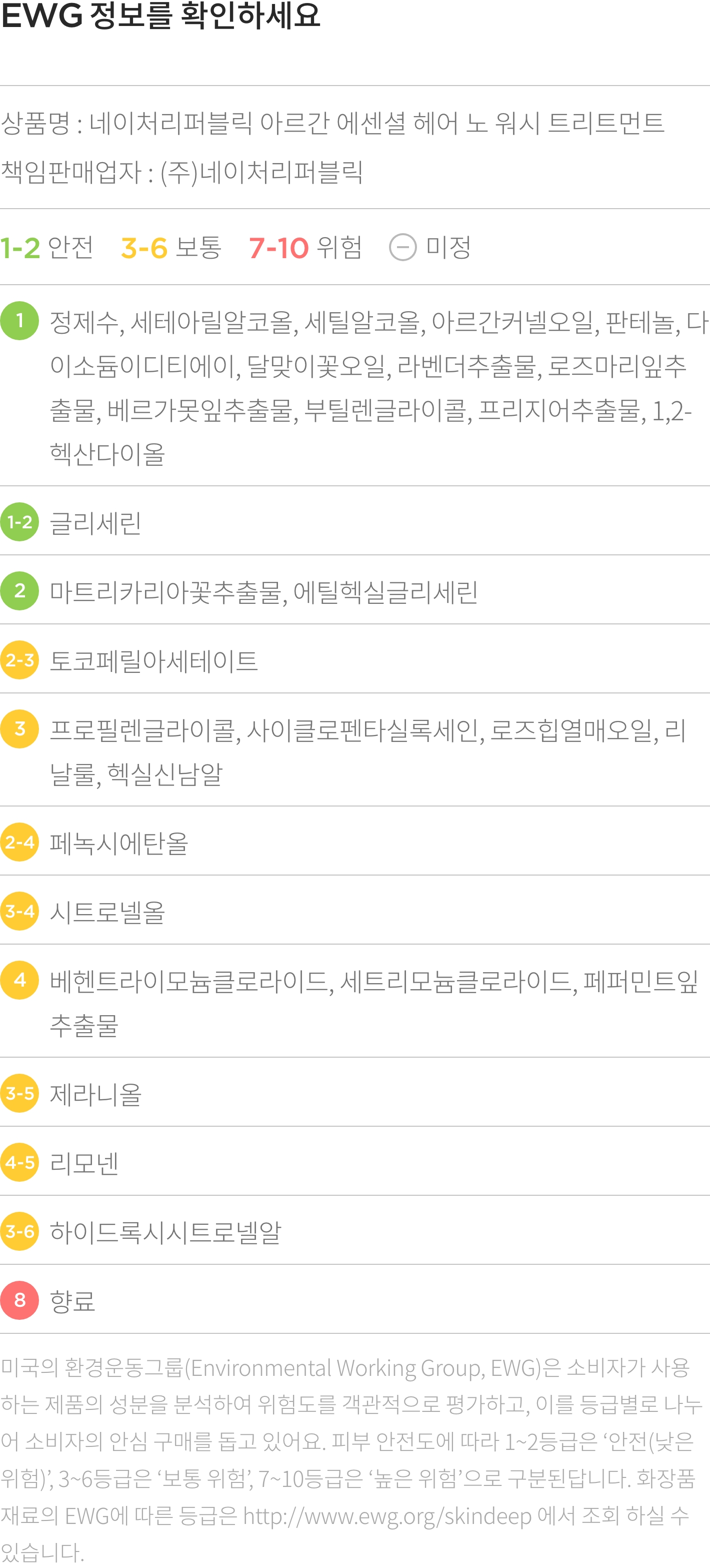The width and height of the screenshot is (710, 1568).
Task: Click the 향료 ingredient text
Action: coord(72,1301)
